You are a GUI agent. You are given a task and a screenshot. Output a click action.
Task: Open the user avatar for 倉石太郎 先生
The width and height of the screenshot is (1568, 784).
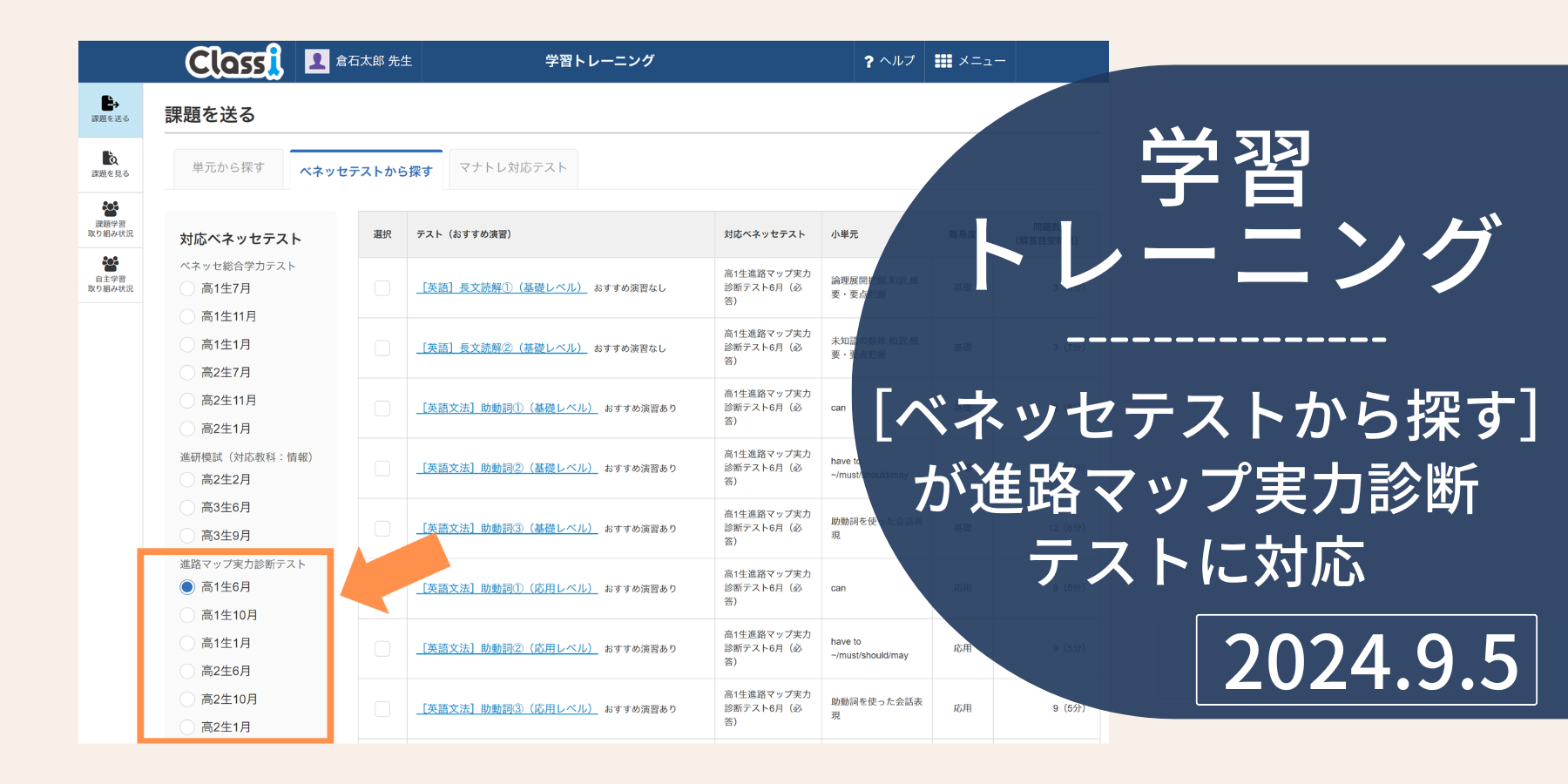pos(317,61)
